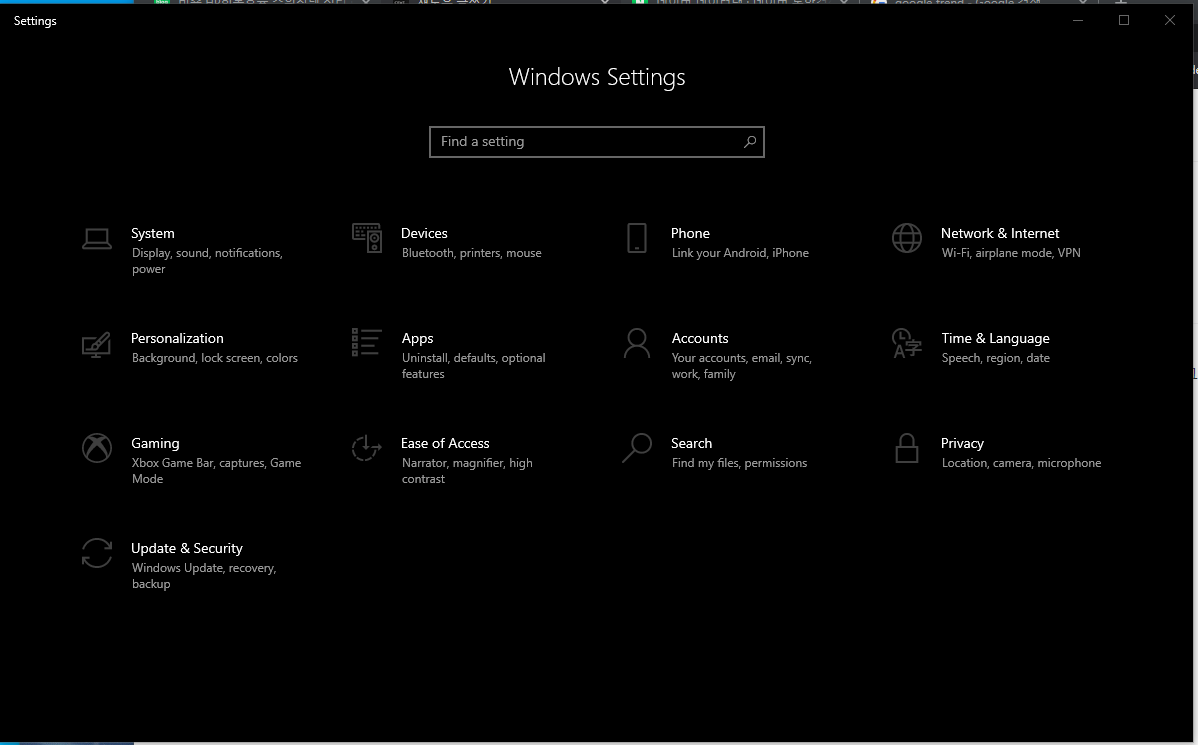
Task: Open Network & Internet settings
Action: [1000, 233]
